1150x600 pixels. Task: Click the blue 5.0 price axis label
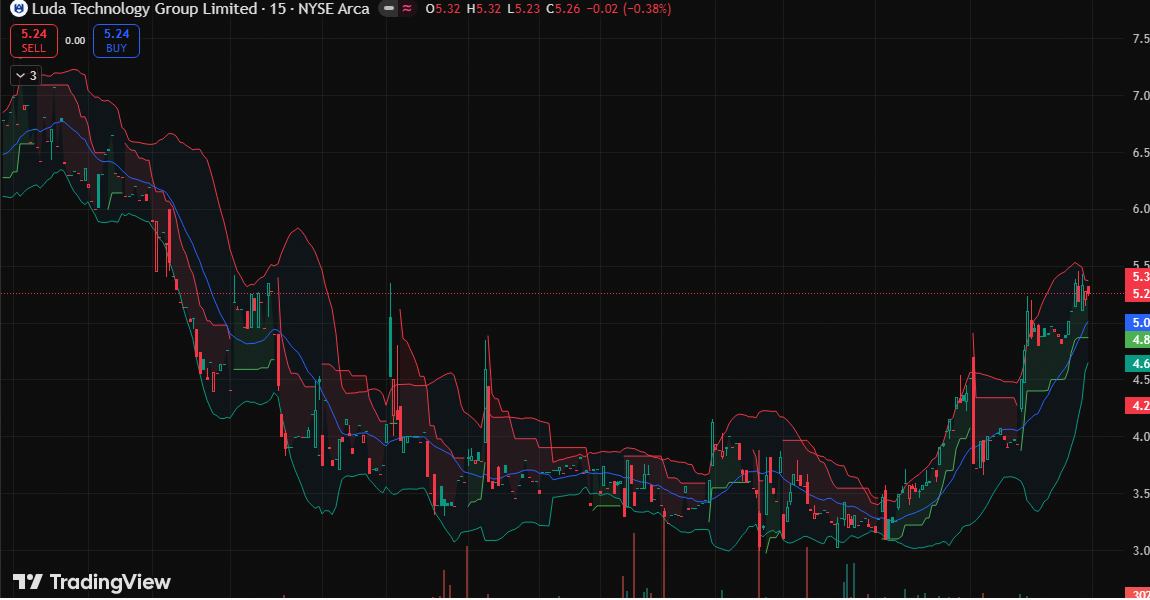tap(1138, 322)
